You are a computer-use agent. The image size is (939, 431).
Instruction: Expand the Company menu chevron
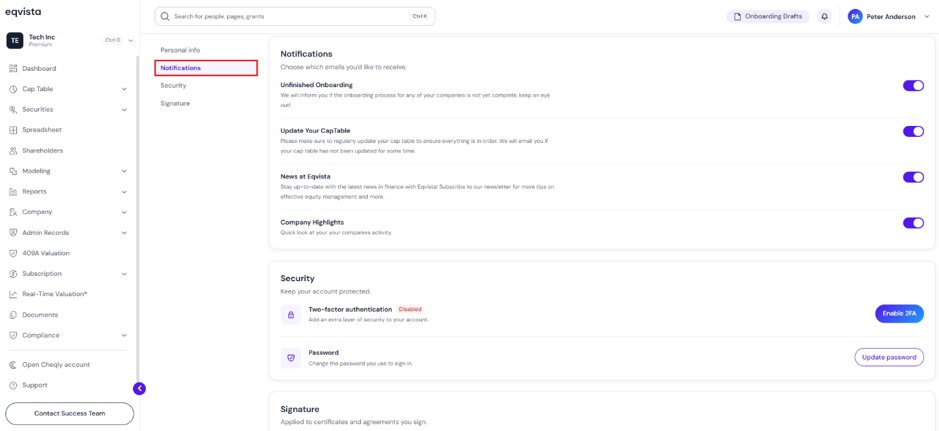coord(124,212)
